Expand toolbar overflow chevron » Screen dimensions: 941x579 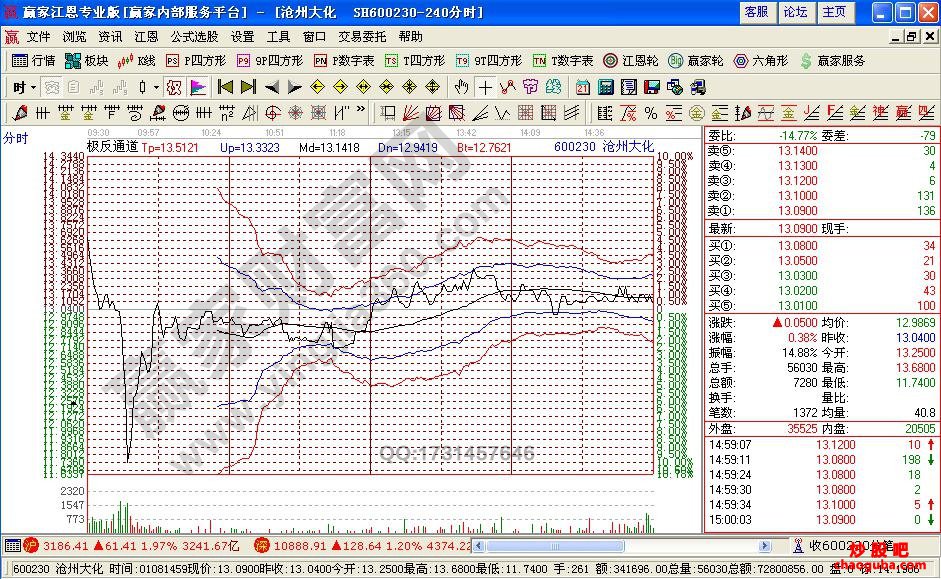pos(361,110)
